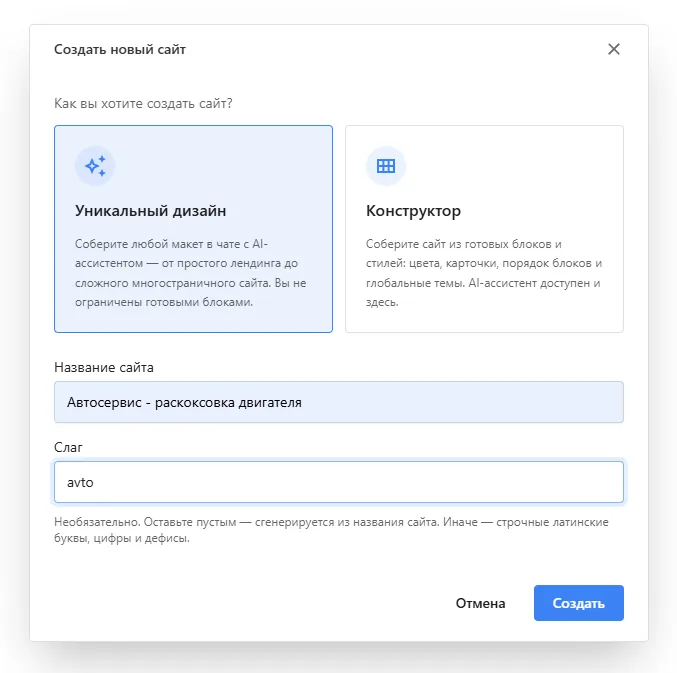Click the Уникальный дизайн description text

click(x=190, y=273)
